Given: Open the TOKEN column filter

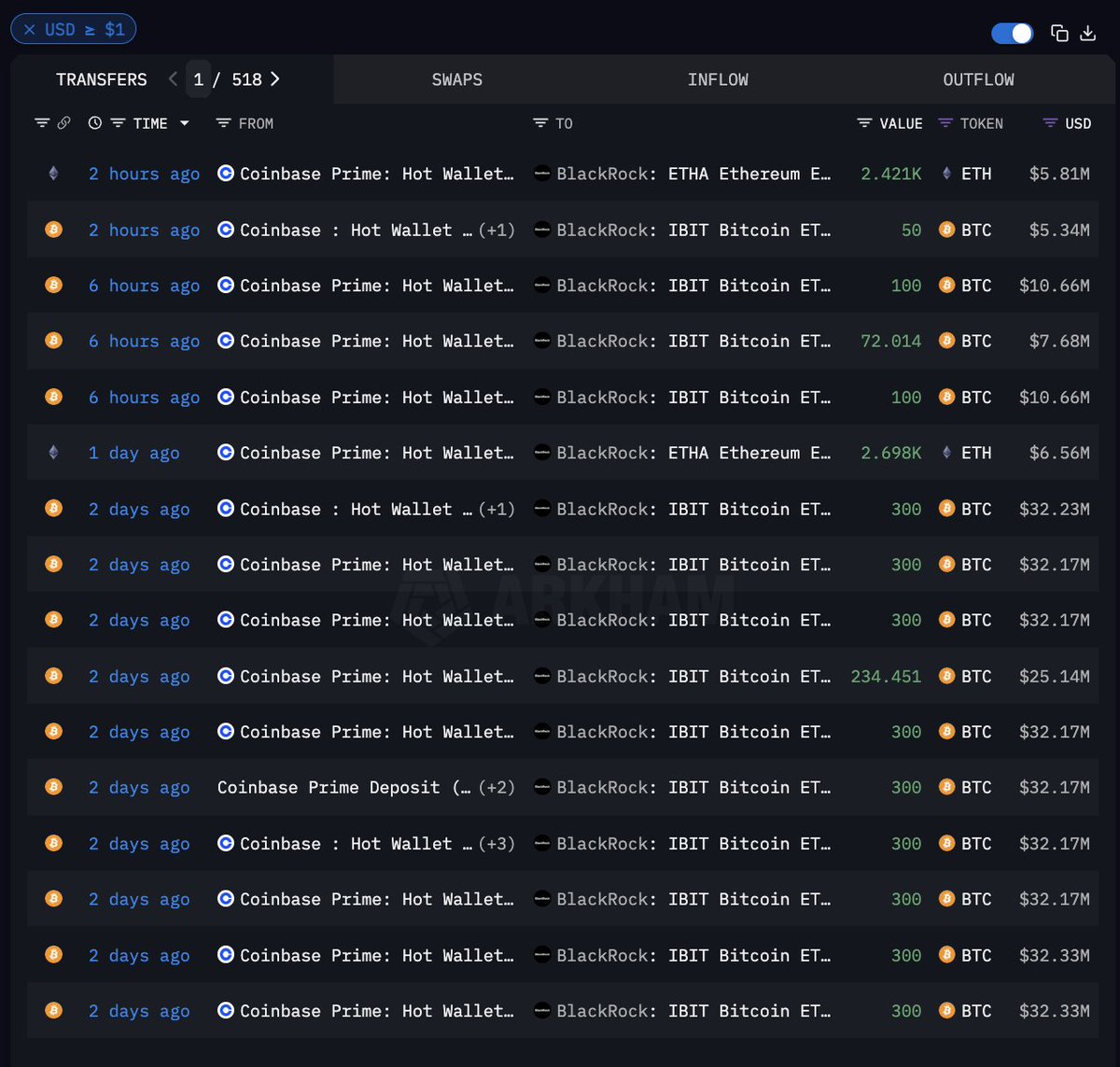Looking at the screenshot, I should [945, 123].
